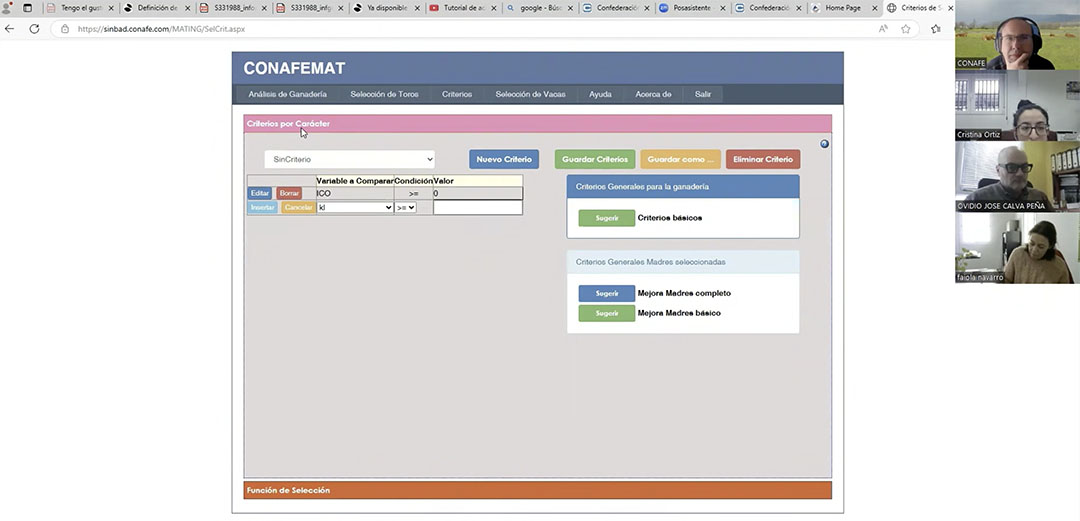The image size is (1080, 521).
Task: Open the browser profile avatar icon
Action: click(x=8, y=8)
